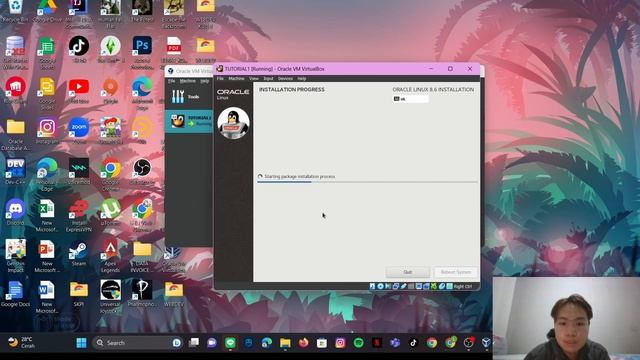Select the keyboard layout indicator 'us'
The image size is (640, 360).
(411, 99)
